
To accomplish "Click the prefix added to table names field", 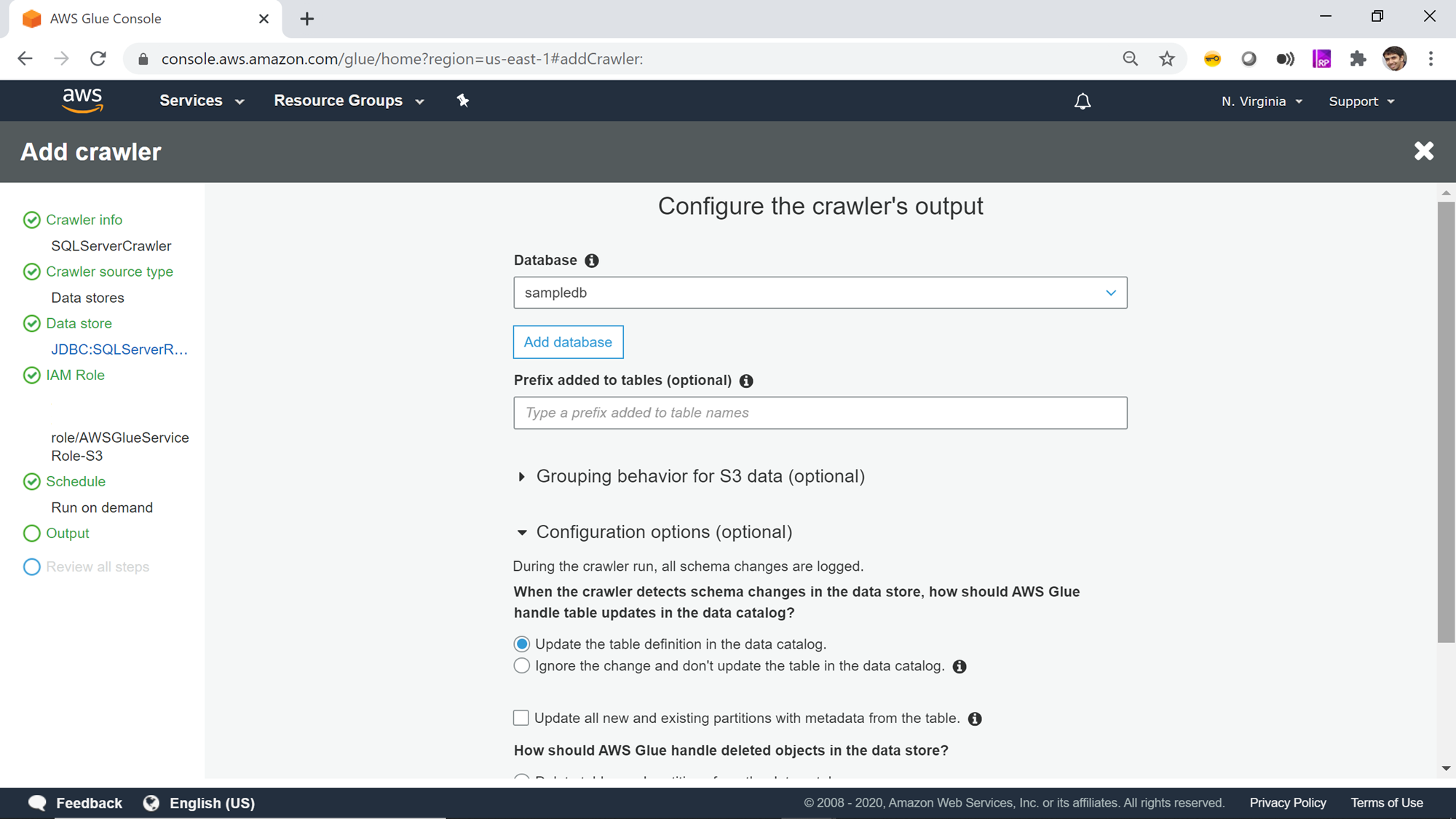I will tap(820, 413).
